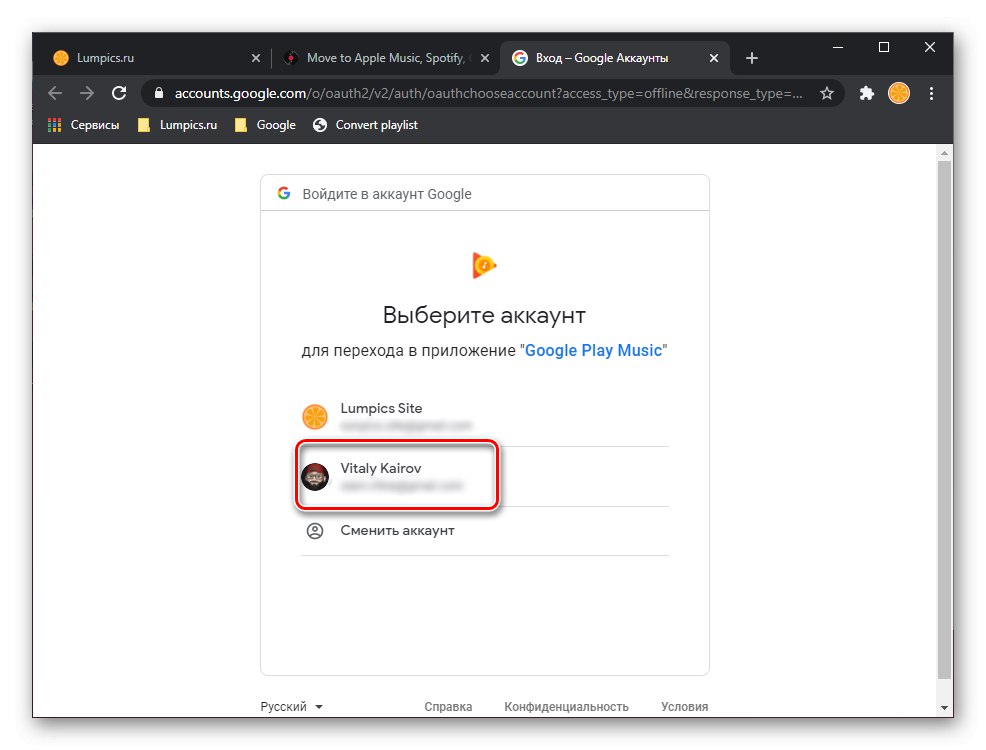Click the page vertical scrollbar thumb
The height and width of the screenshot is (750, 986).
coord(944,419)
